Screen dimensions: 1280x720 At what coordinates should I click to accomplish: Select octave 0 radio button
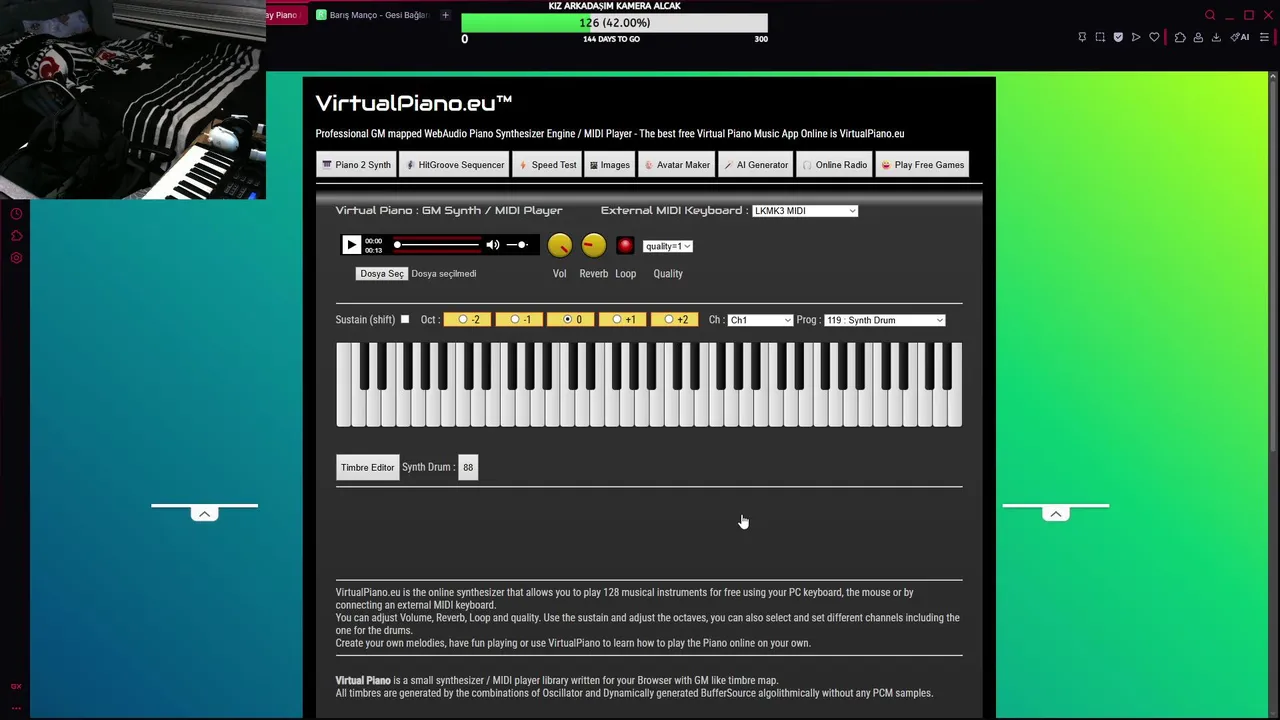(x=567, y=320)
